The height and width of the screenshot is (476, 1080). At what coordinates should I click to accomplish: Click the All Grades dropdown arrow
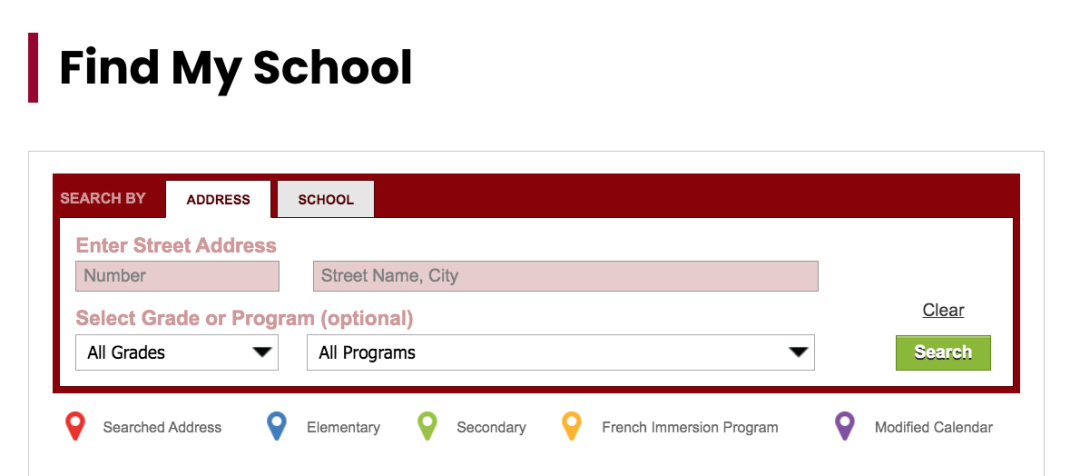click(262, 353)
